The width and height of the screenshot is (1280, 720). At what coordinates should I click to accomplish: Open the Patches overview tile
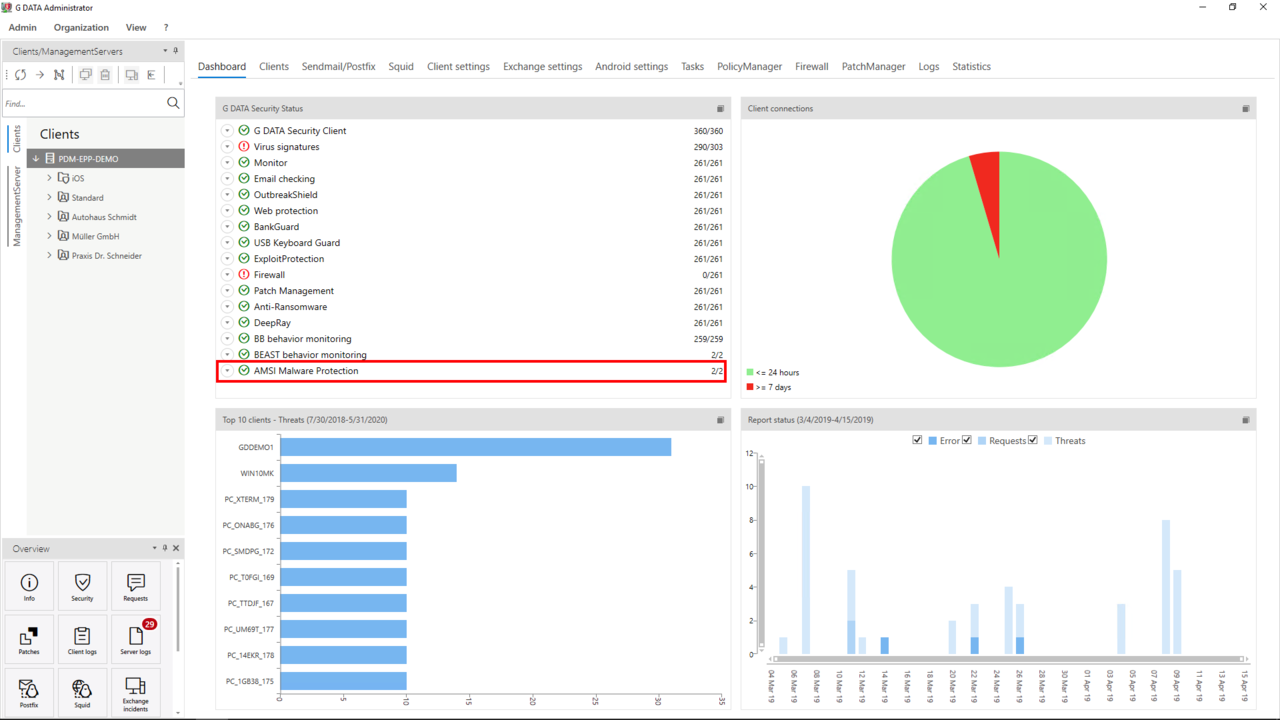click(x=29, y=641)
